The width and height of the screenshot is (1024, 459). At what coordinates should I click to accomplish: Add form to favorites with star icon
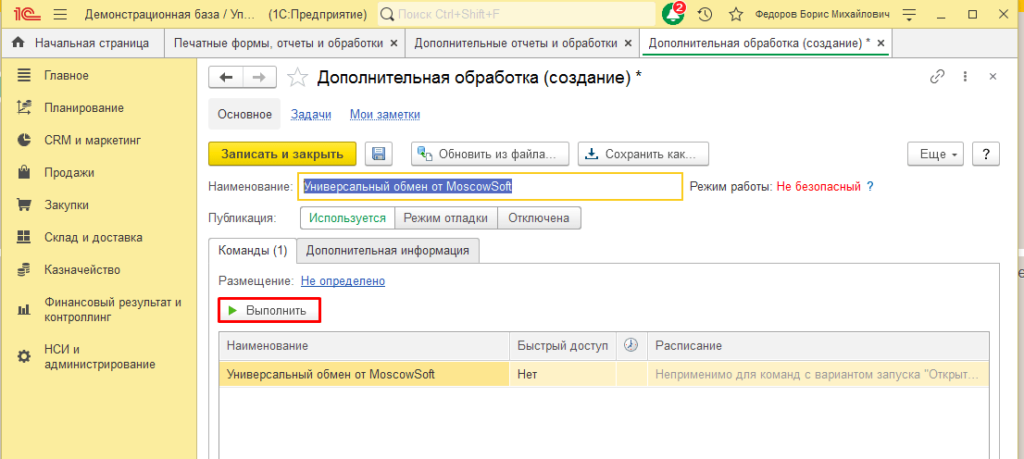click(x=298, y=78)
